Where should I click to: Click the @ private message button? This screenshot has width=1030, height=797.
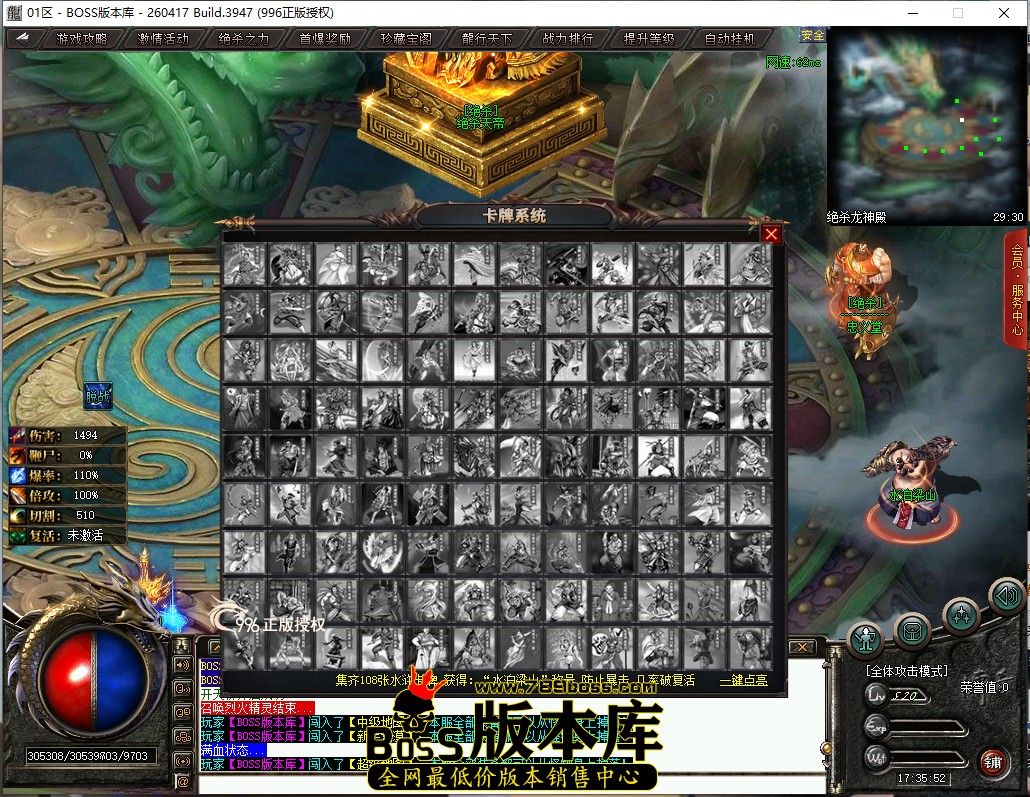182,782
